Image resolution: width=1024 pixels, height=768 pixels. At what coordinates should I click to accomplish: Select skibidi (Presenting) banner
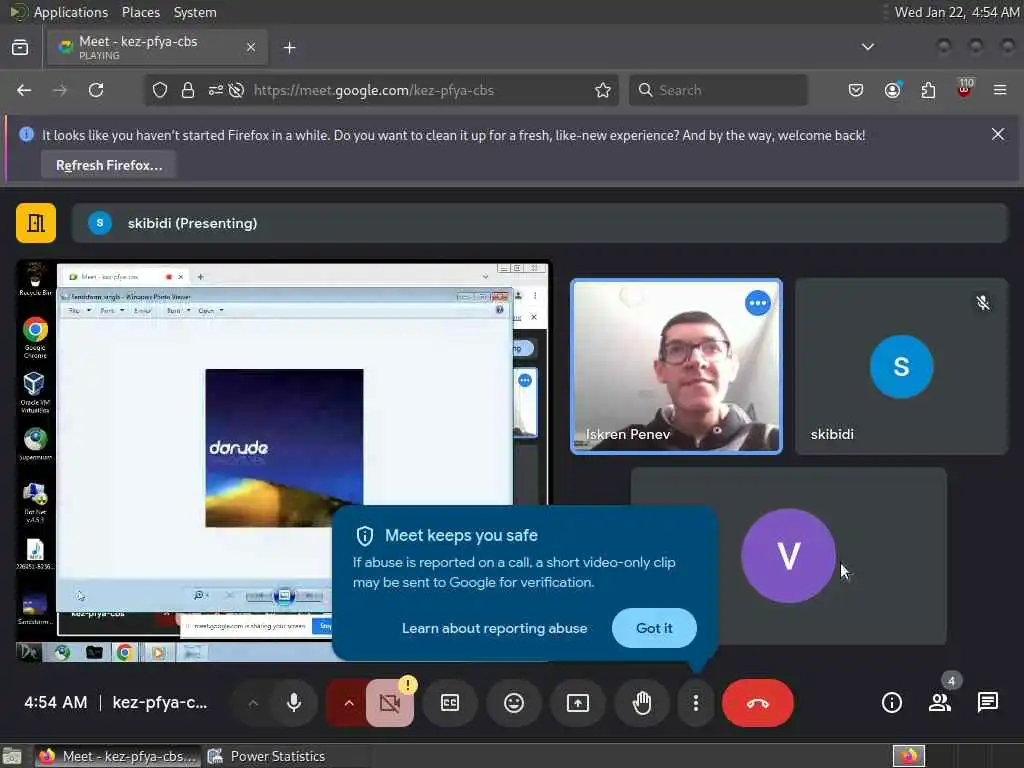[x=539, y=223]
